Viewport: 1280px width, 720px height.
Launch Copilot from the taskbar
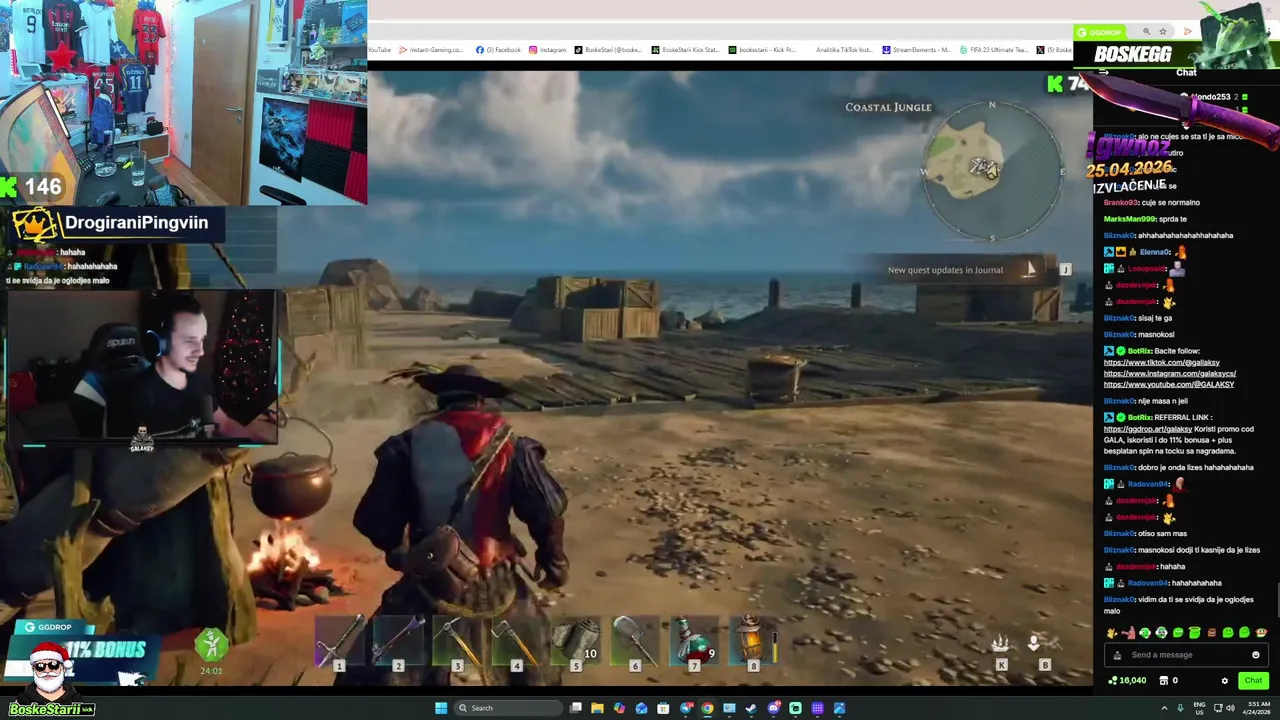point(619,708)
